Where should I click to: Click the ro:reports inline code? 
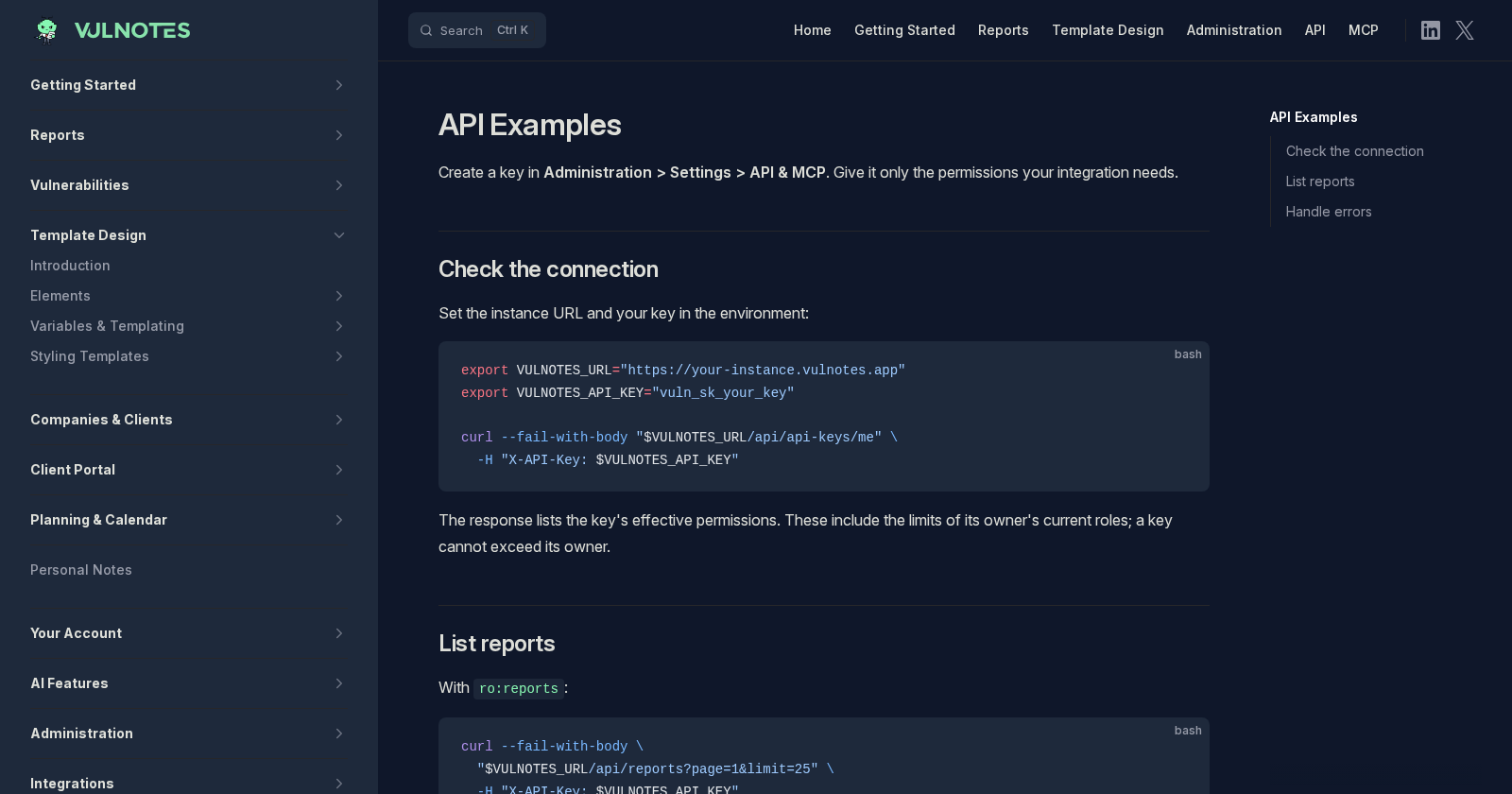pyautogui.click(x=519, y=688)
